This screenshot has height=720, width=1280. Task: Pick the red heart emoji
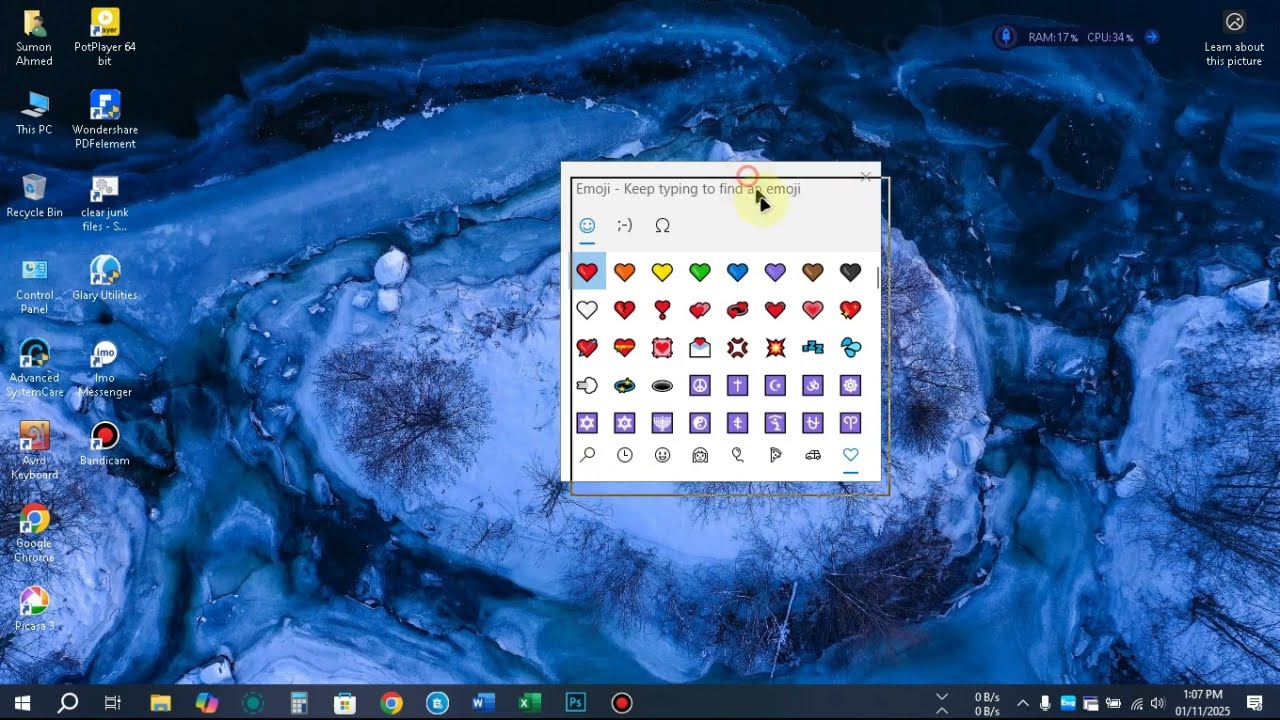point(587,272)
